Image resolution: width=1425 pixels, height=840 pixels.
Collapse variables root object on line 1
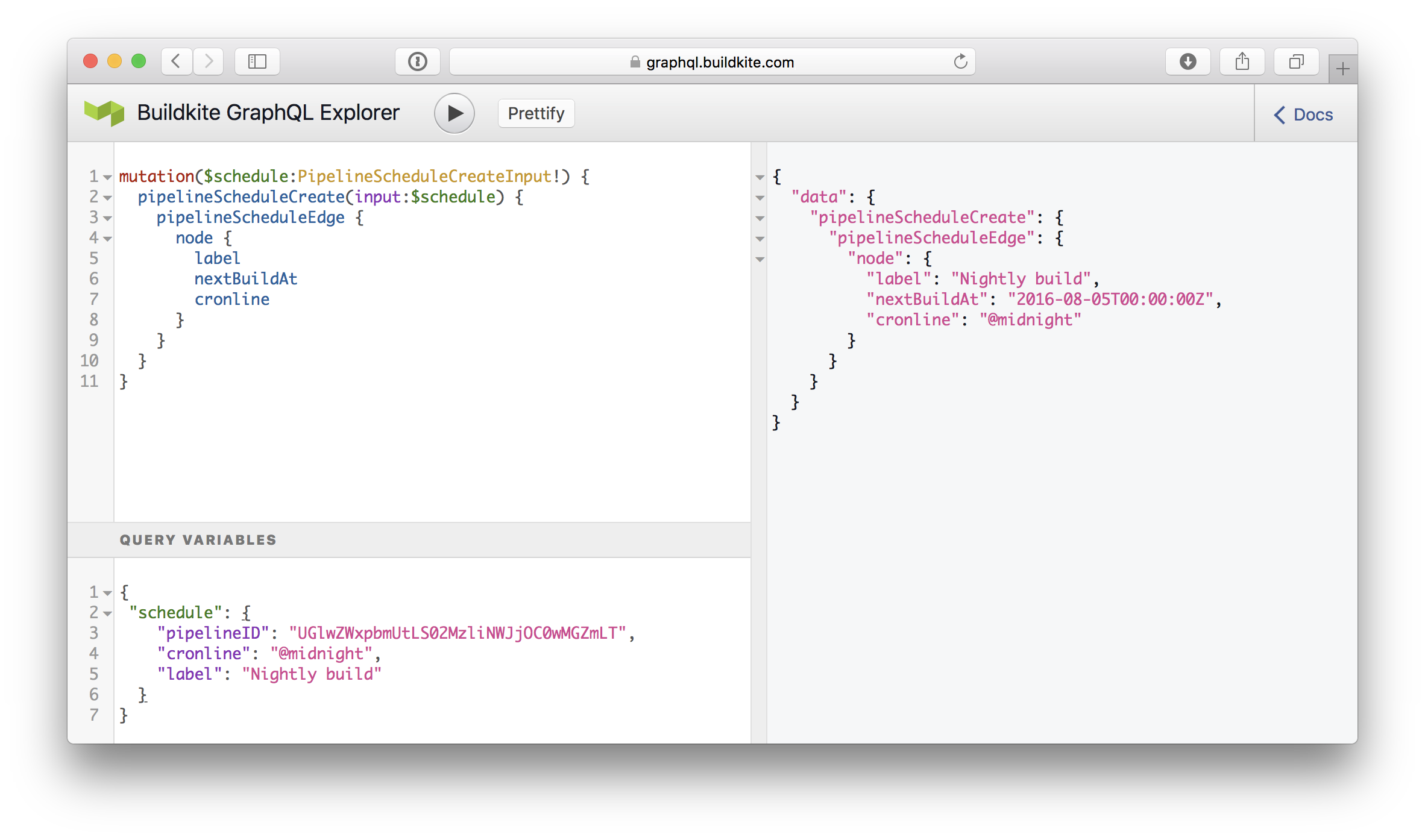pyautogui.click(x=107, y=593)
